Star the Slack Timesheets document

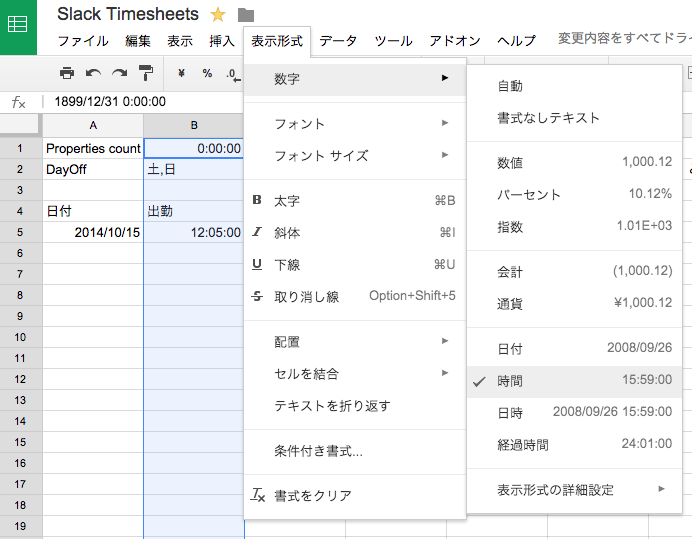(x=218, y=15)
